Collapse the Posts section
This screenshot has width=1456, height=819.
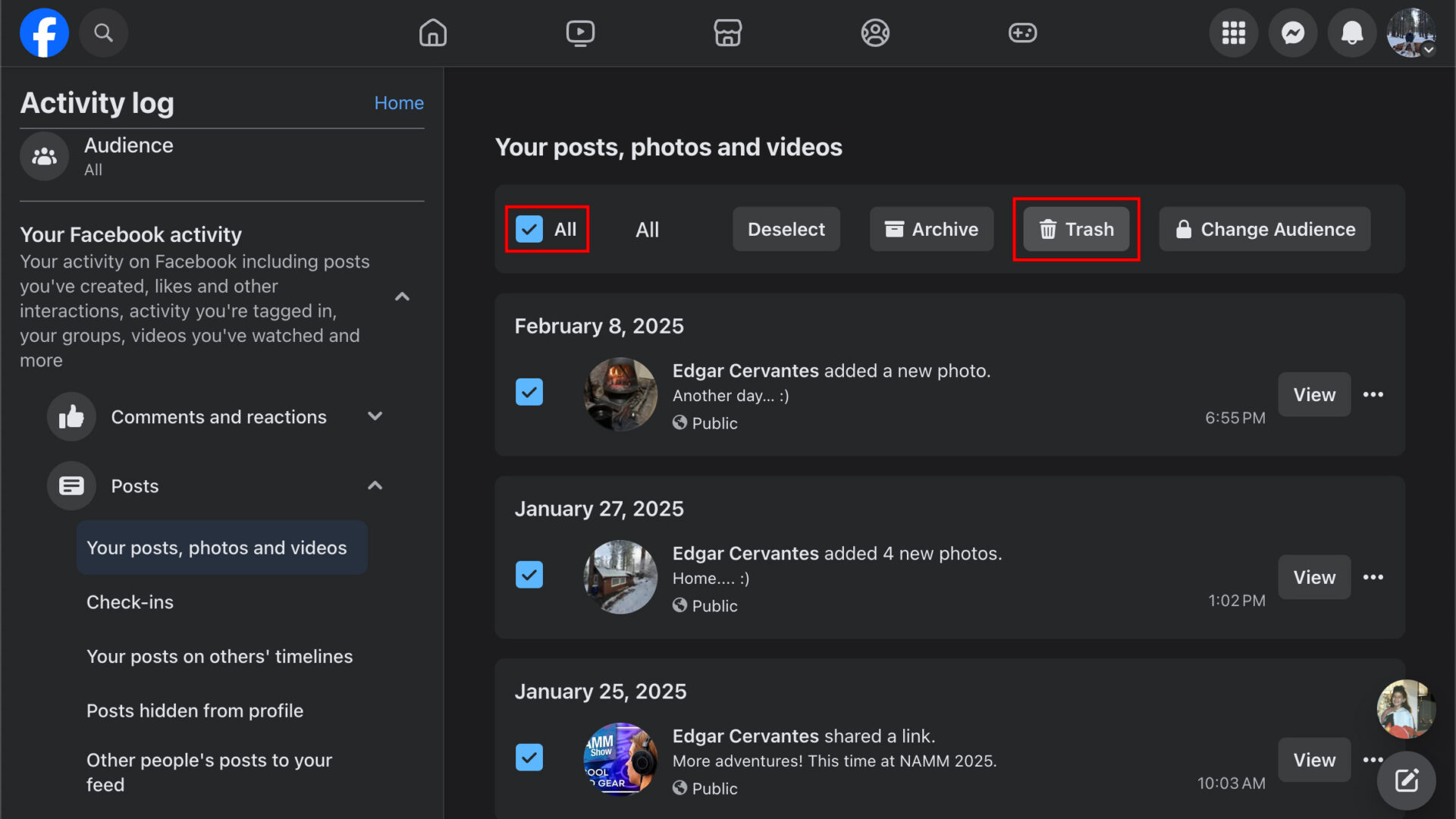coord(375,485)
